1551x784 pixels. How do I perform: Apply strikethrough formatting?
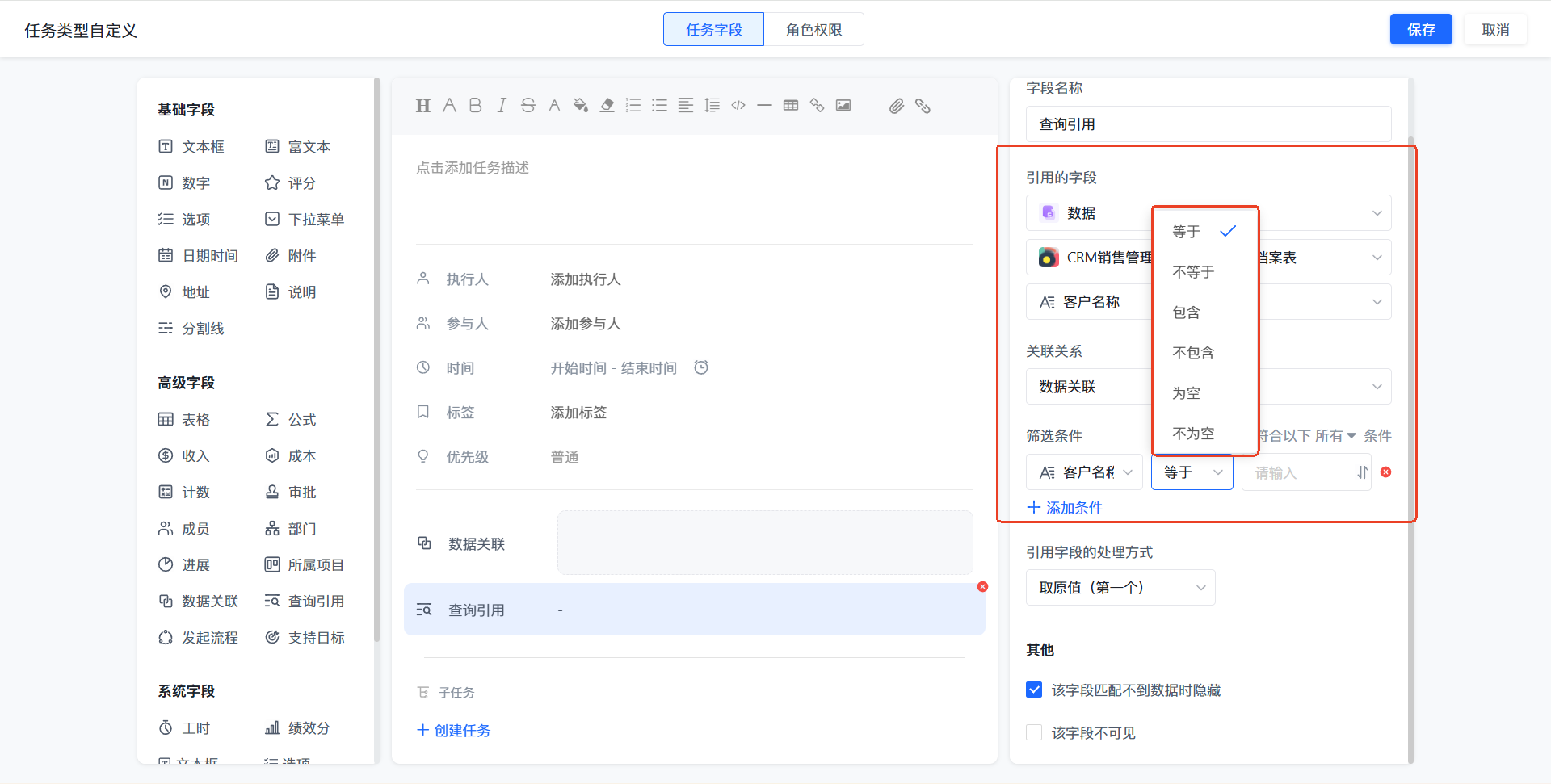(x=528, y=106)
